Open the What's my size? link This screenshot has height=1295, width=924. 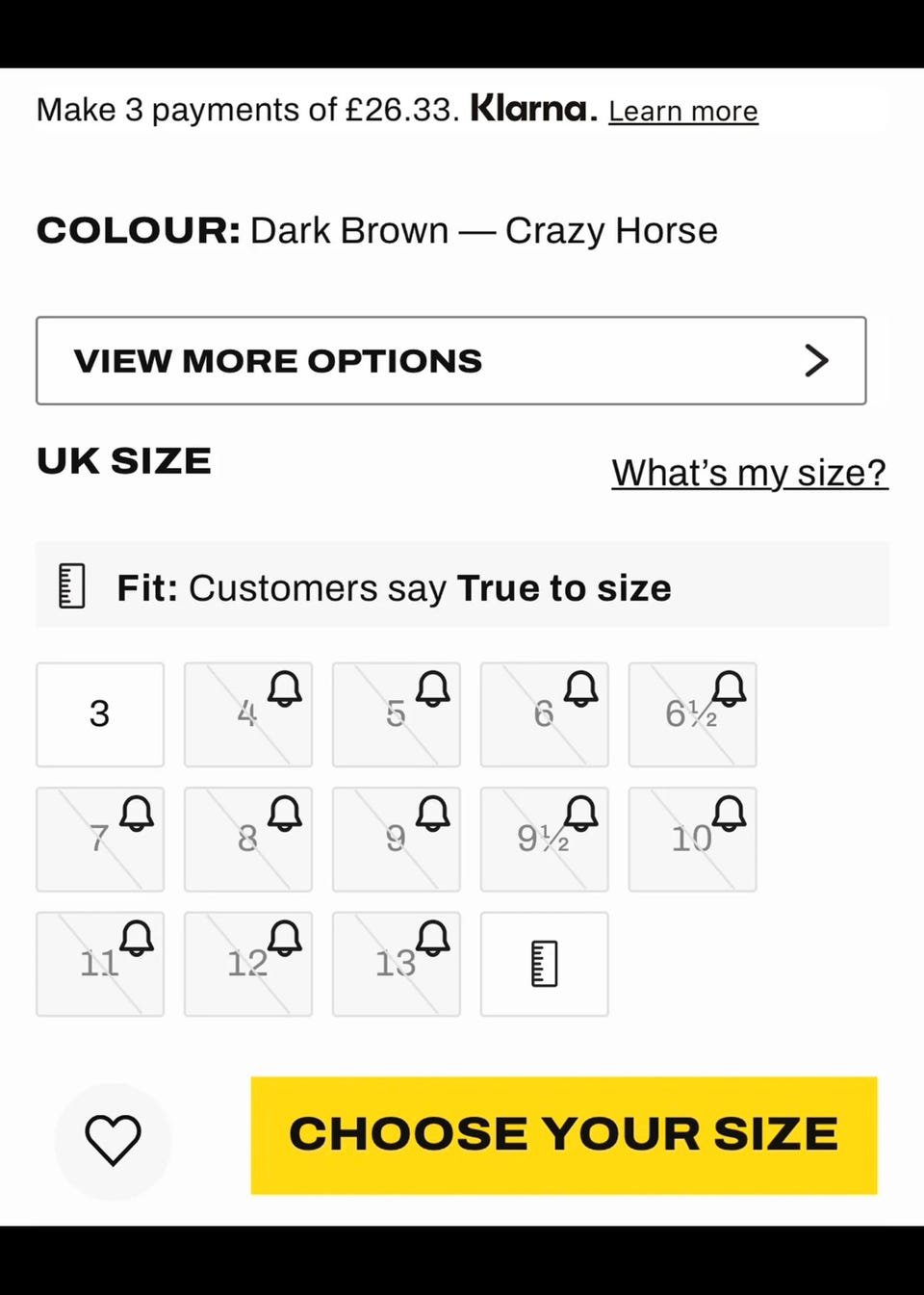pos(749,473)
